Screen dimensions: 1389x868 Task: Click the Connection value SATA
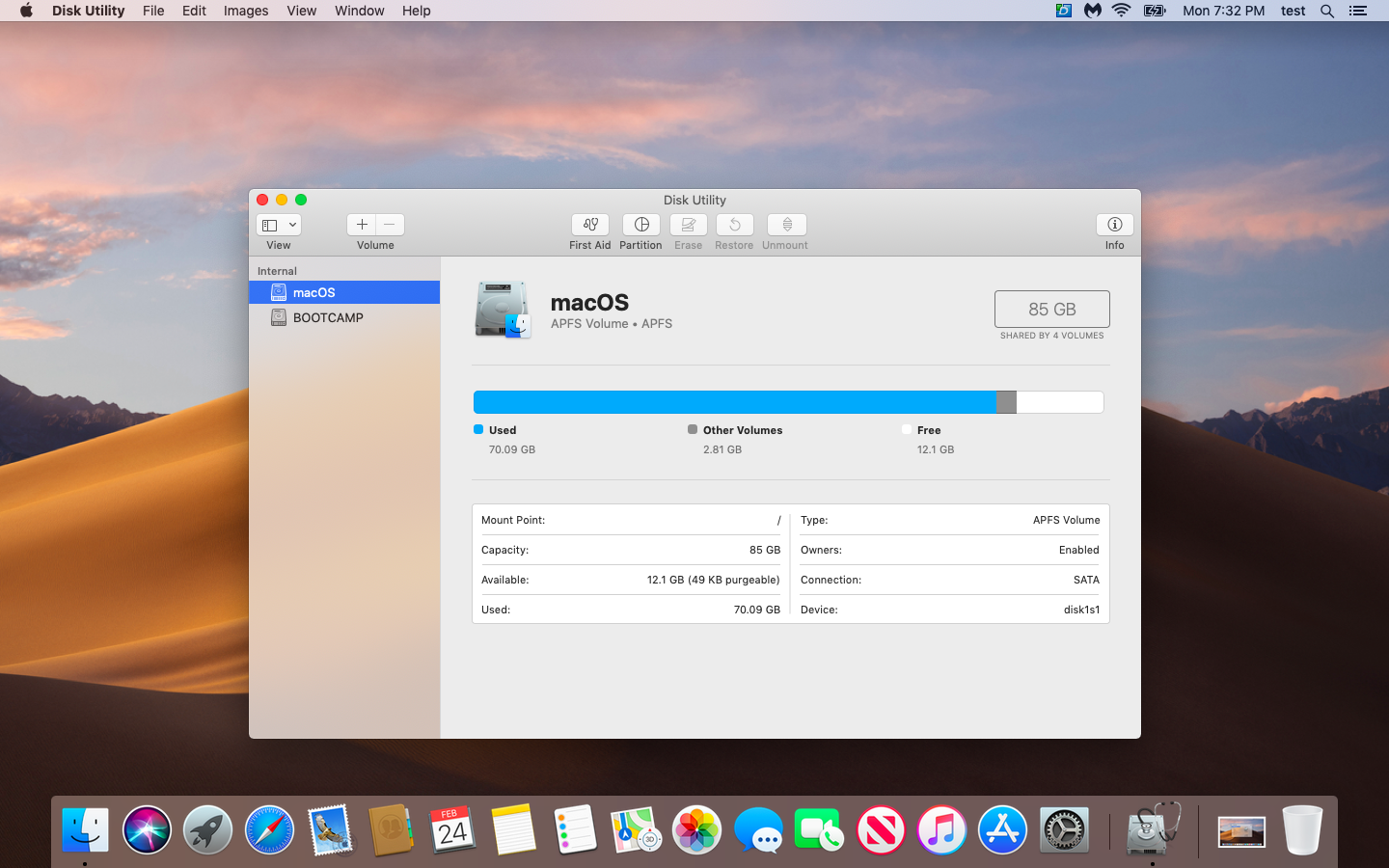coord(1086,580)
